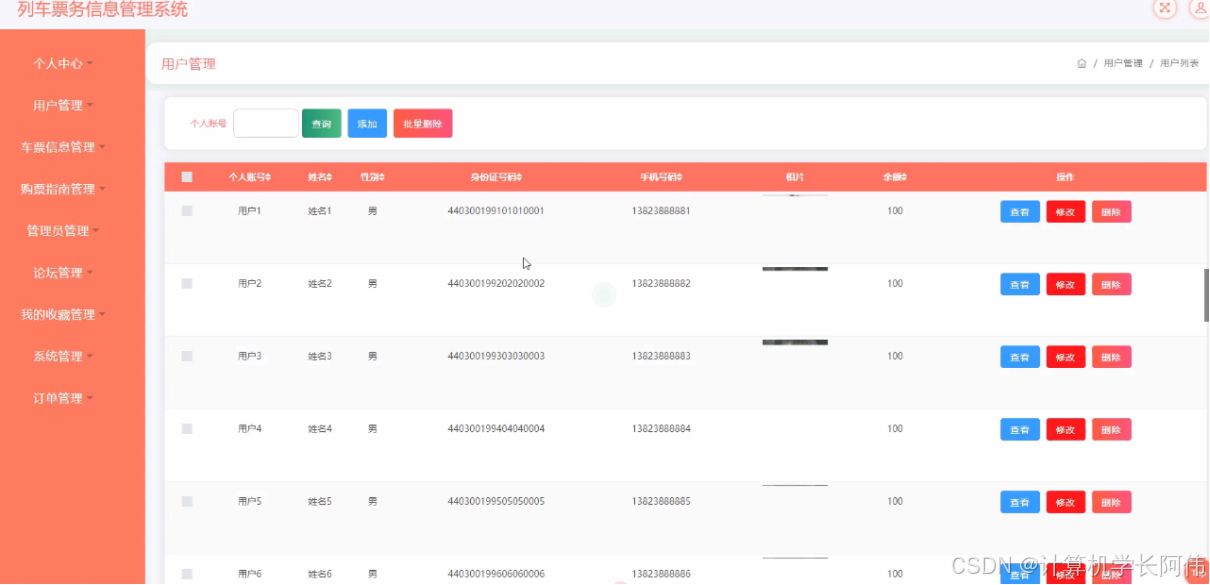Viewport: 1210px width, 585px height.
Task: Click the photo thumbnail in 用户2 row
Action: click(x=795, y=269)
